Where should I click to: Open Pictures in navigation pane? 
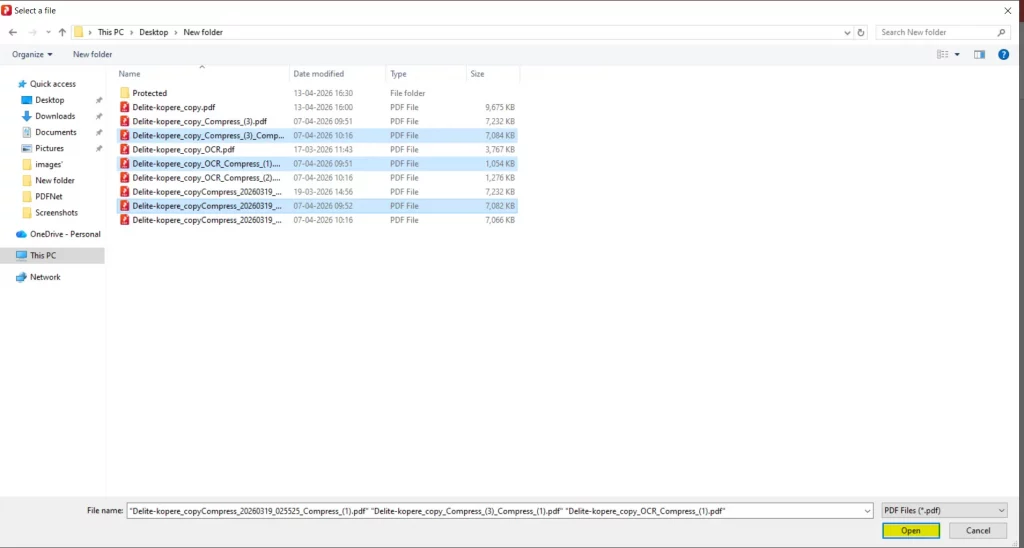click(x=50, y=148)
